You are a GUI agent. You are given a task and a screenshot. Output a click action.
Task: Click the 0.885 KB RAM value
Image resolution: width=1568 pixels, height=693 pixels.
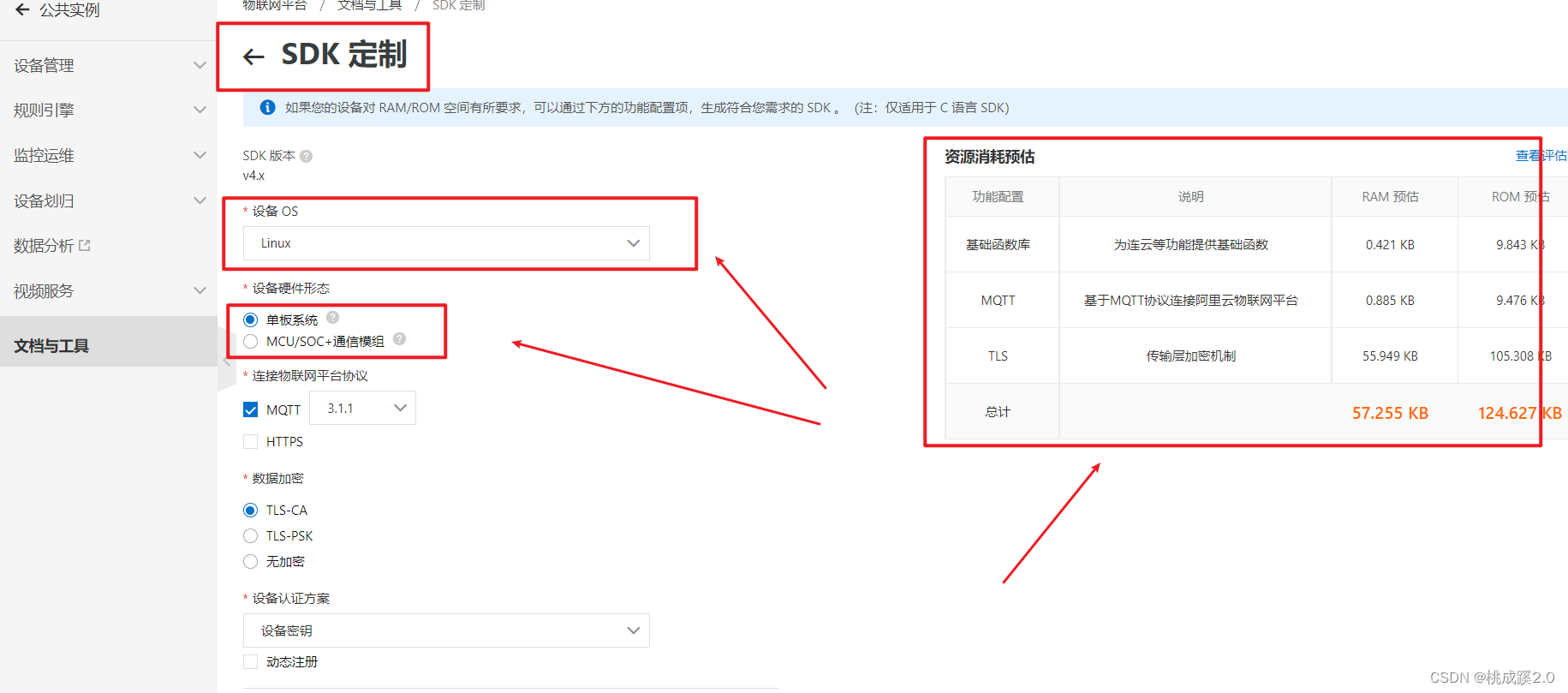(1390, 300)
